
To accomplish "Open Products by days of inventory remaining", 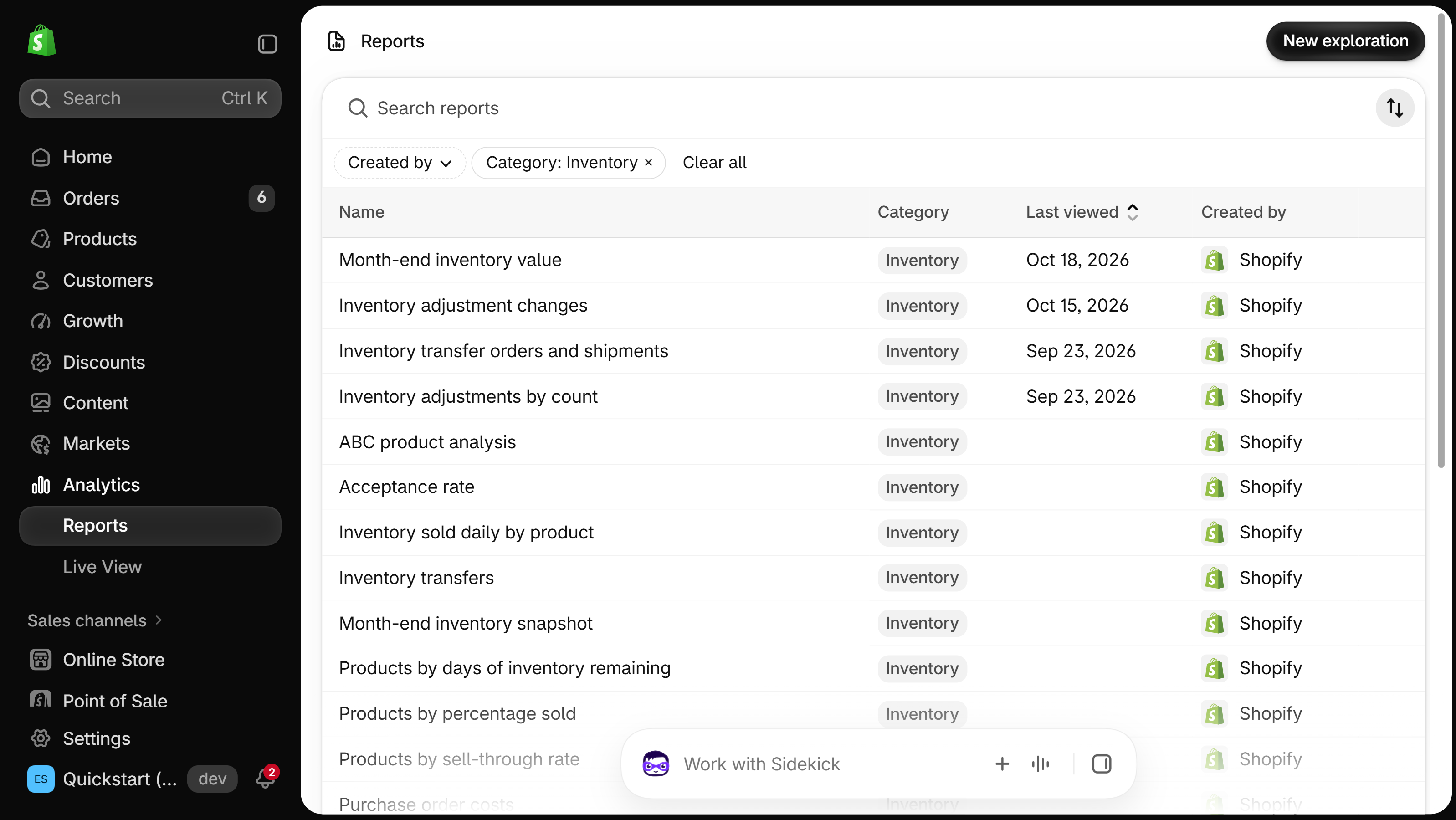I will [505, 669].
